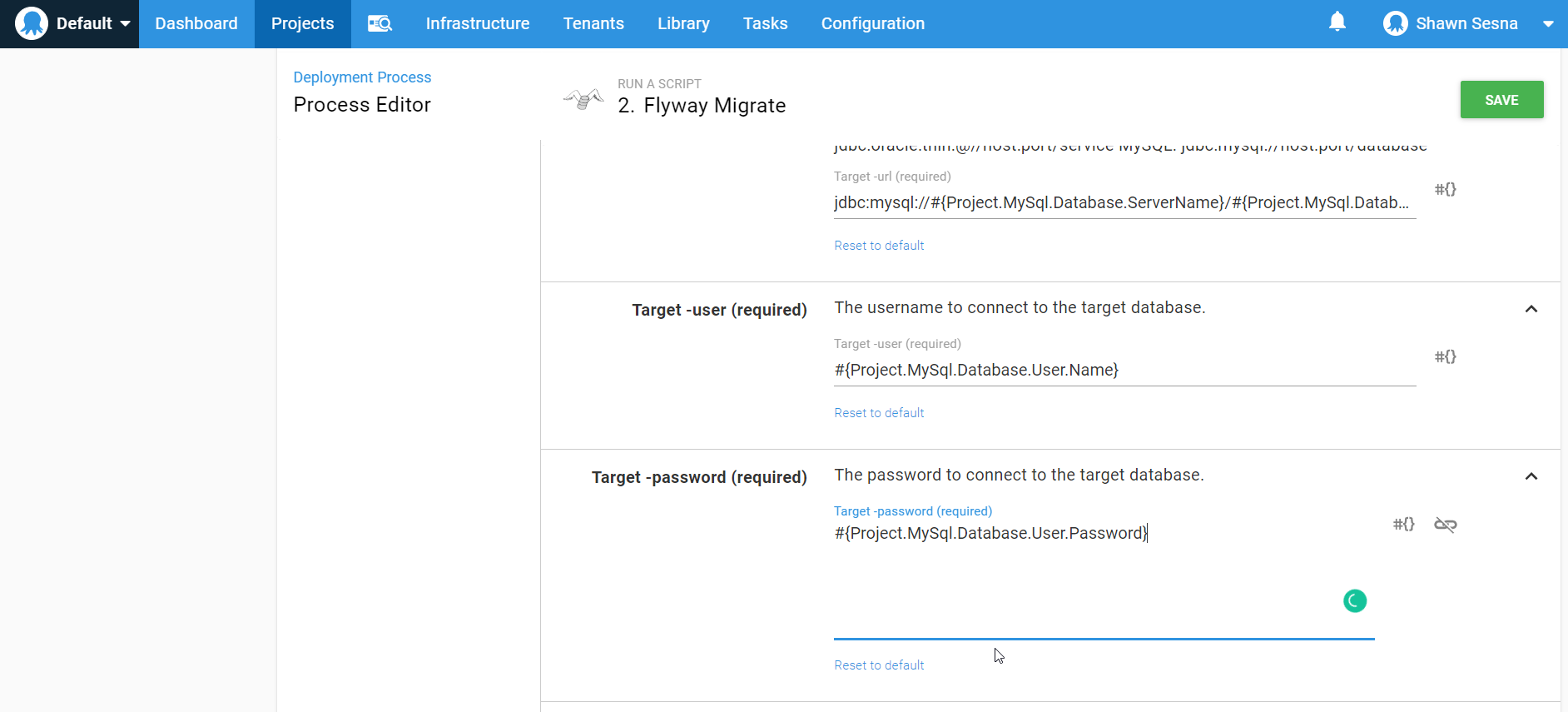Reset Target -user to default
This screenshot has width=1568, height=712.
click(x=879, y=413)
